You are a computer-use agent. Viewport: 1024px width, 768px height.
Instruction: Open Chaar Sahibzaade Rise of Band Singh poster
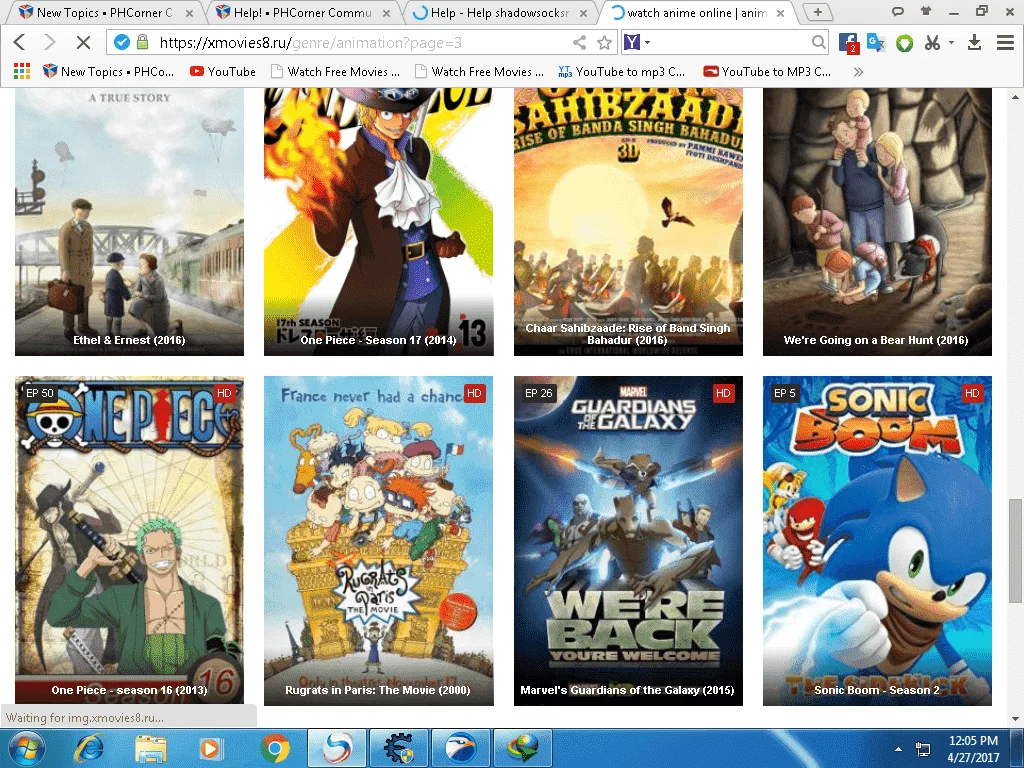click(x=628, y=222)
